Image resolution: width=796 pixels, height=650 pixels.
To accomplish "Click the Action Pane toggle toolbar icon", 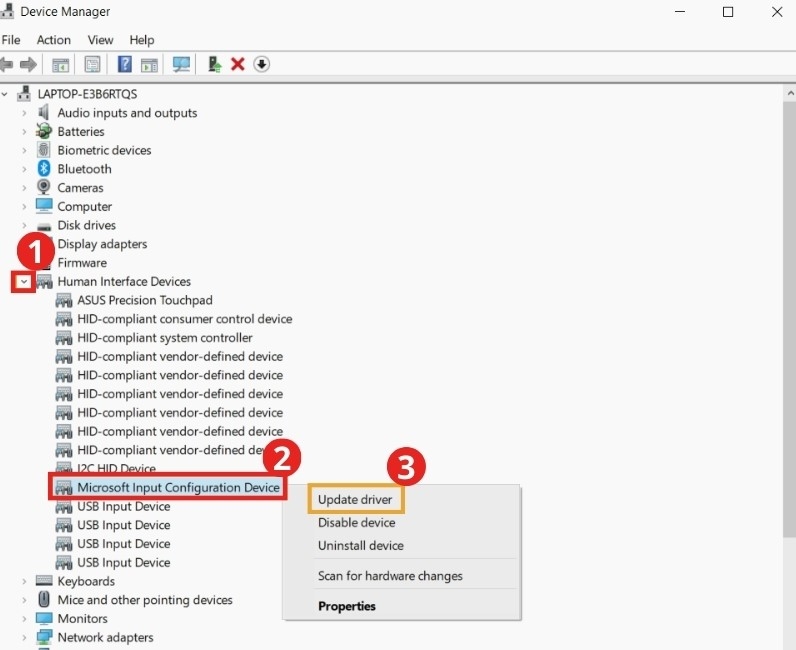I will tap(149, 64).
